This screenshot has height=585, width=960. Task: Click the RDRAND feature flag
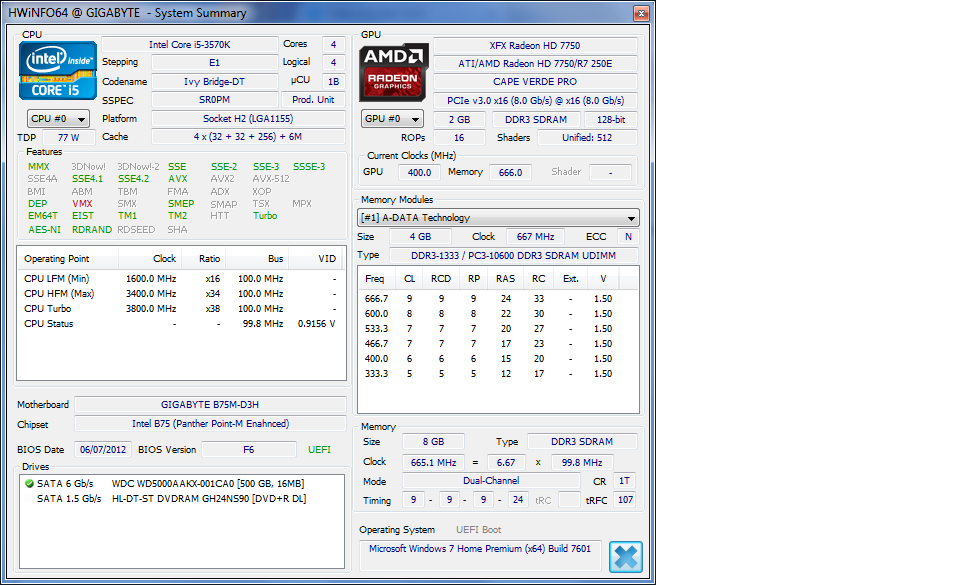click(x=92, y=229)
